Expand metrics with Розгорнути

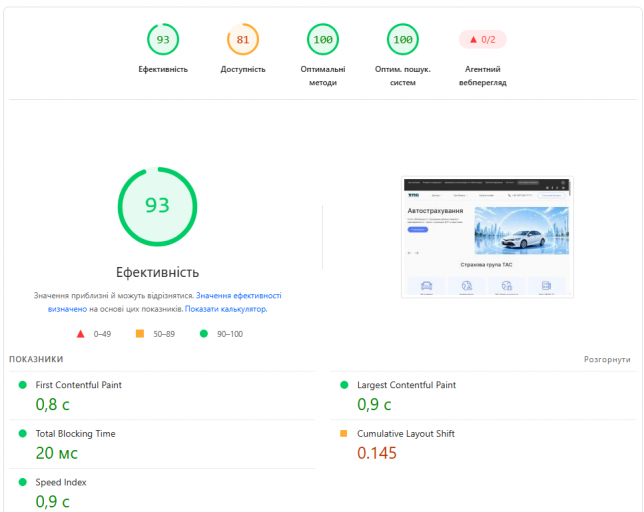(607, 359)
